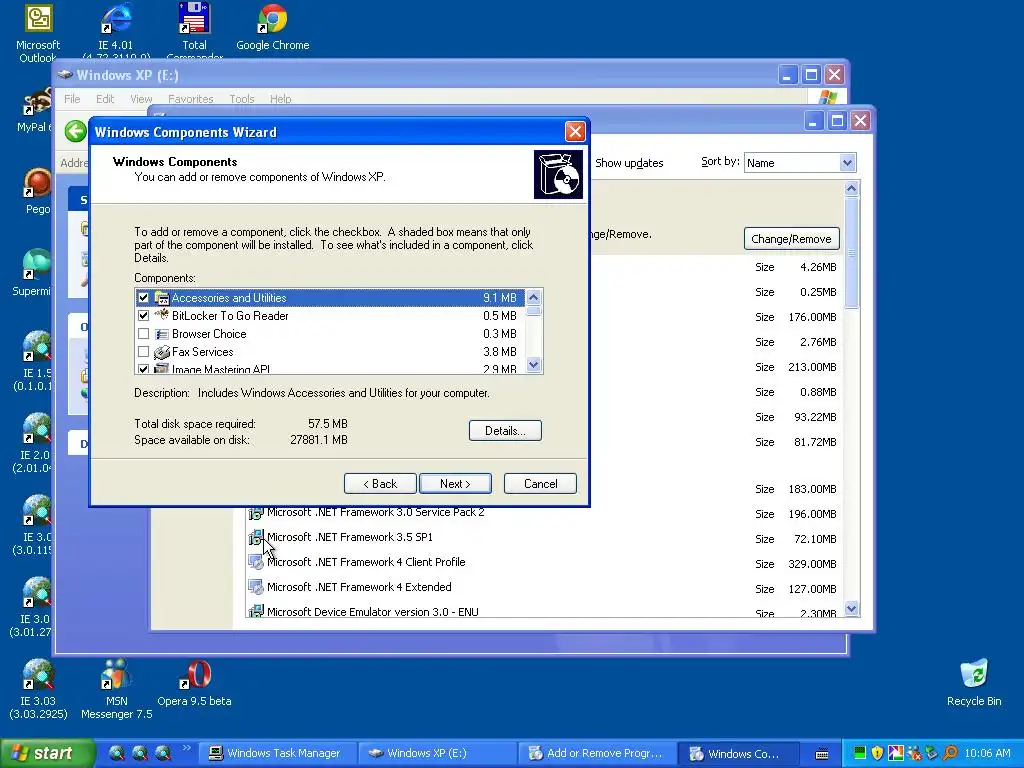Open the Favorites menu in Windows XP (E:) window
This screenshot has width=1024, height=768.
[191, 99]
